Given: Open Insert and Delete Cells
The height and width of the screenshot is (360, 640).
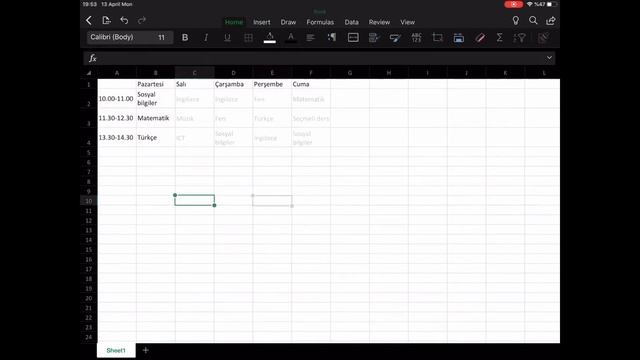Looking at the screenshot, I should (438, 38).
